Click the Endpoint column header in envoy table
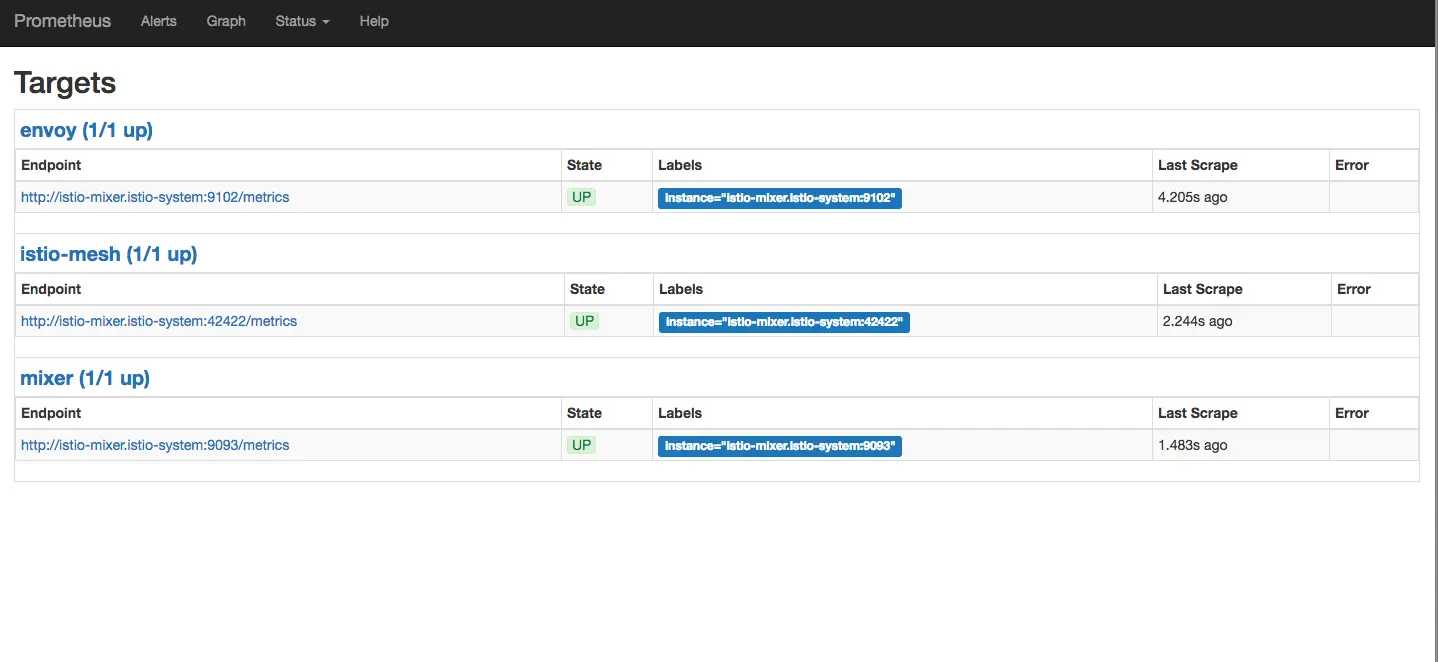The image size is (1438, 662). [51, 165]
